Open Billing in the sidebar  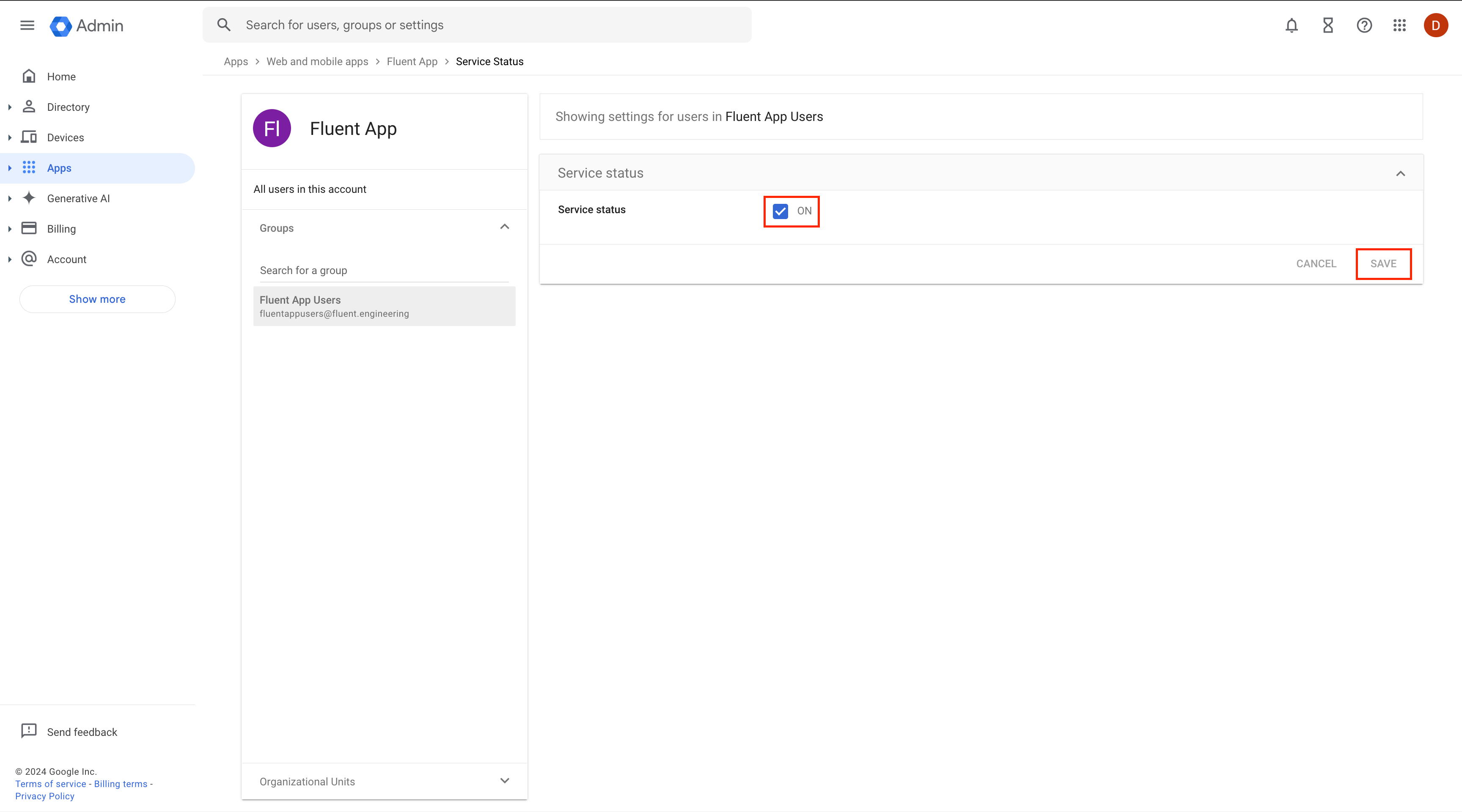click(x=61, y=229)
